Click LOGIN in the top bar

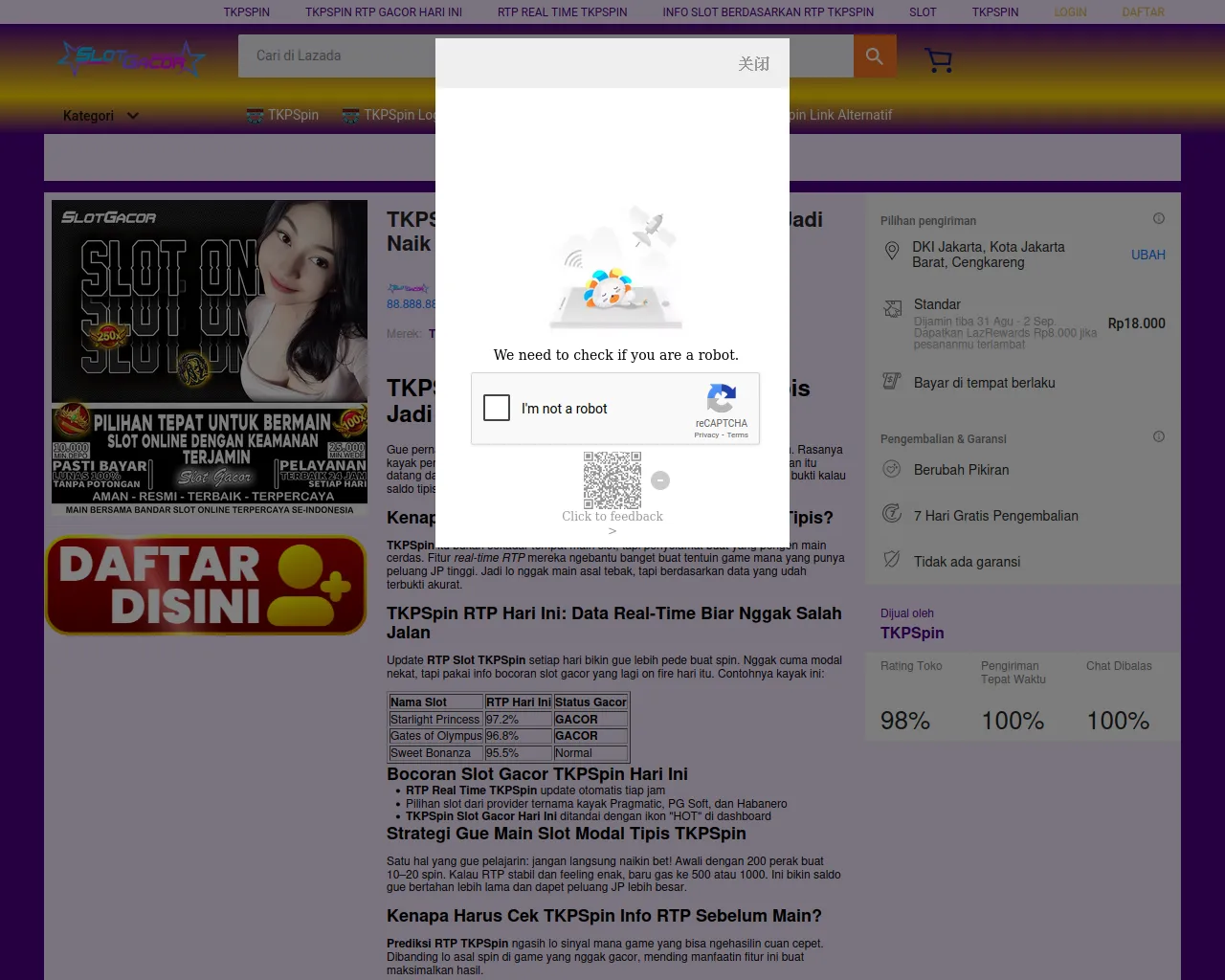(x=1071, y=12)
